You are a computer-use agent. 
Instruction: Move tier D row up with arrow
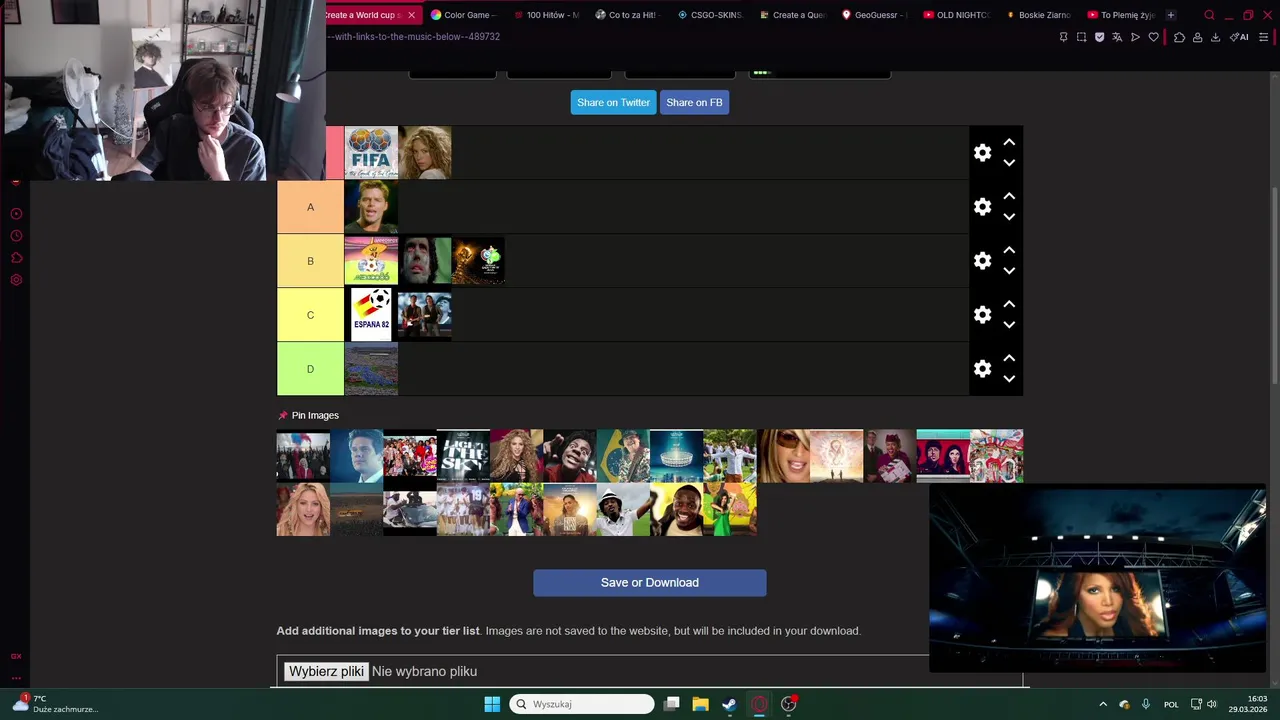click(x=1009, y=359)
